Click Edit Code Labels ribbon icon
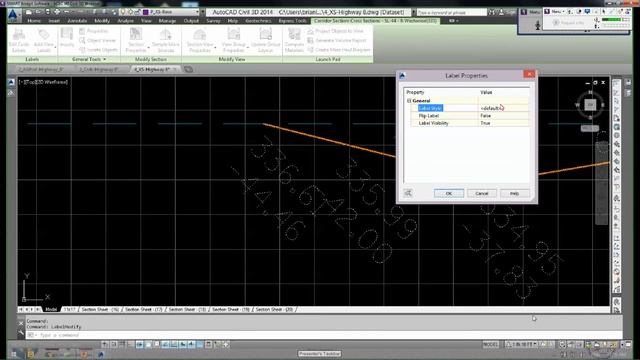The height and width of the screenshot is (360, 640). [x=19, y=40]
